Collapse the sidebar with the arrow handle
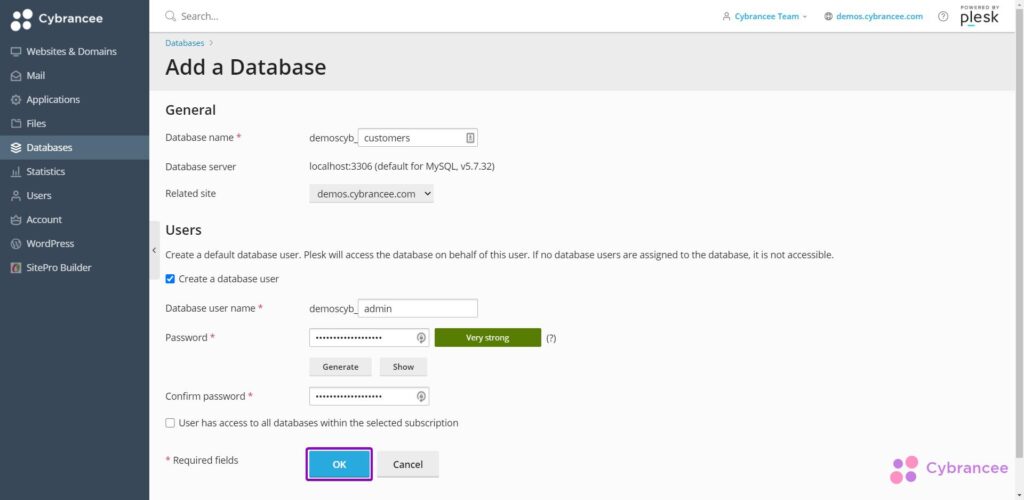Image resolution: width=1024 pixels, height=500 pixels. click(x=154, y=250)
